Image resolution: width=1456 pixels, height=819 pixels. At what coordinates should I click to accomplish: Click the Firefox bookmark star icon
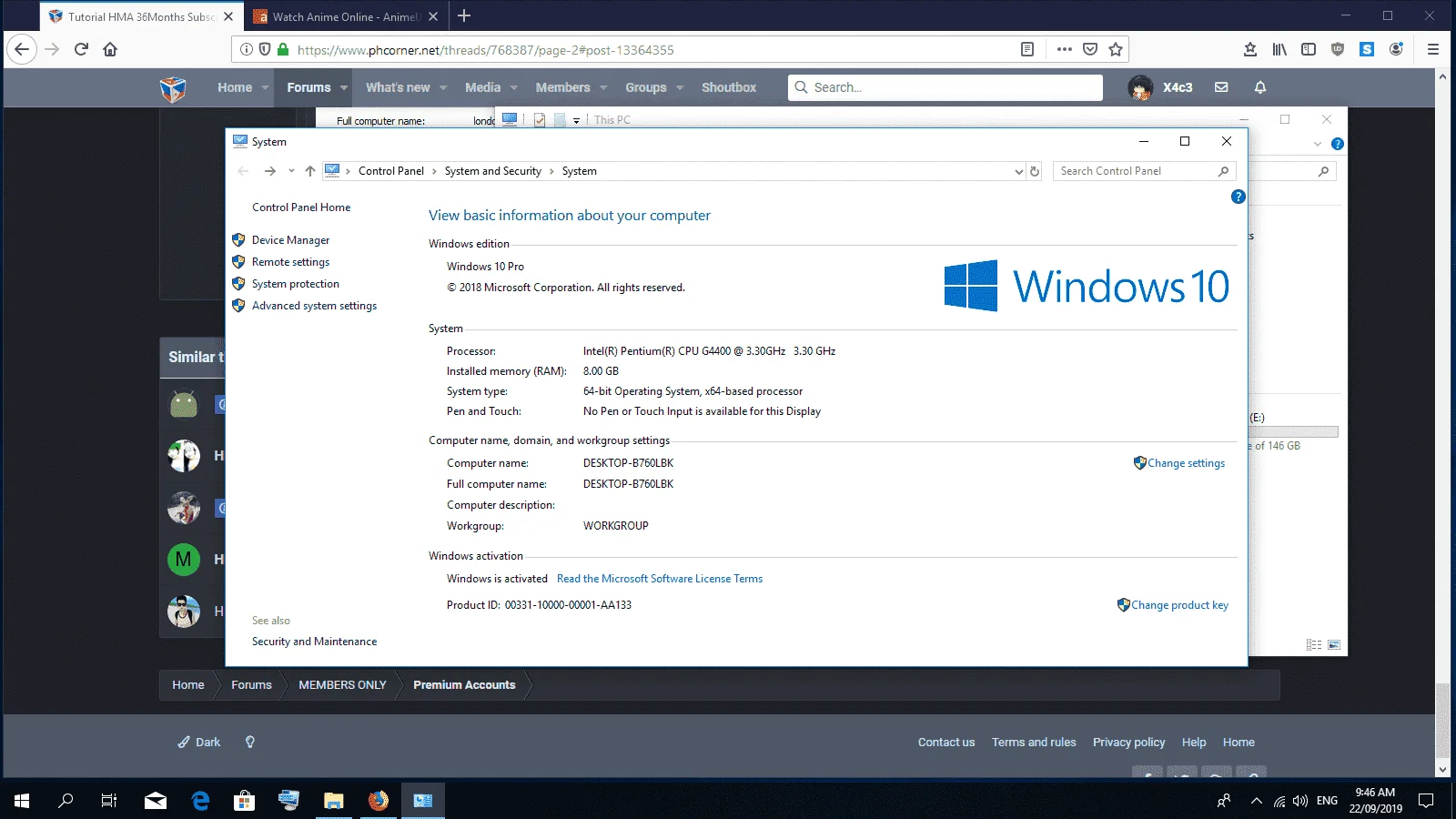click(1116, 50)
